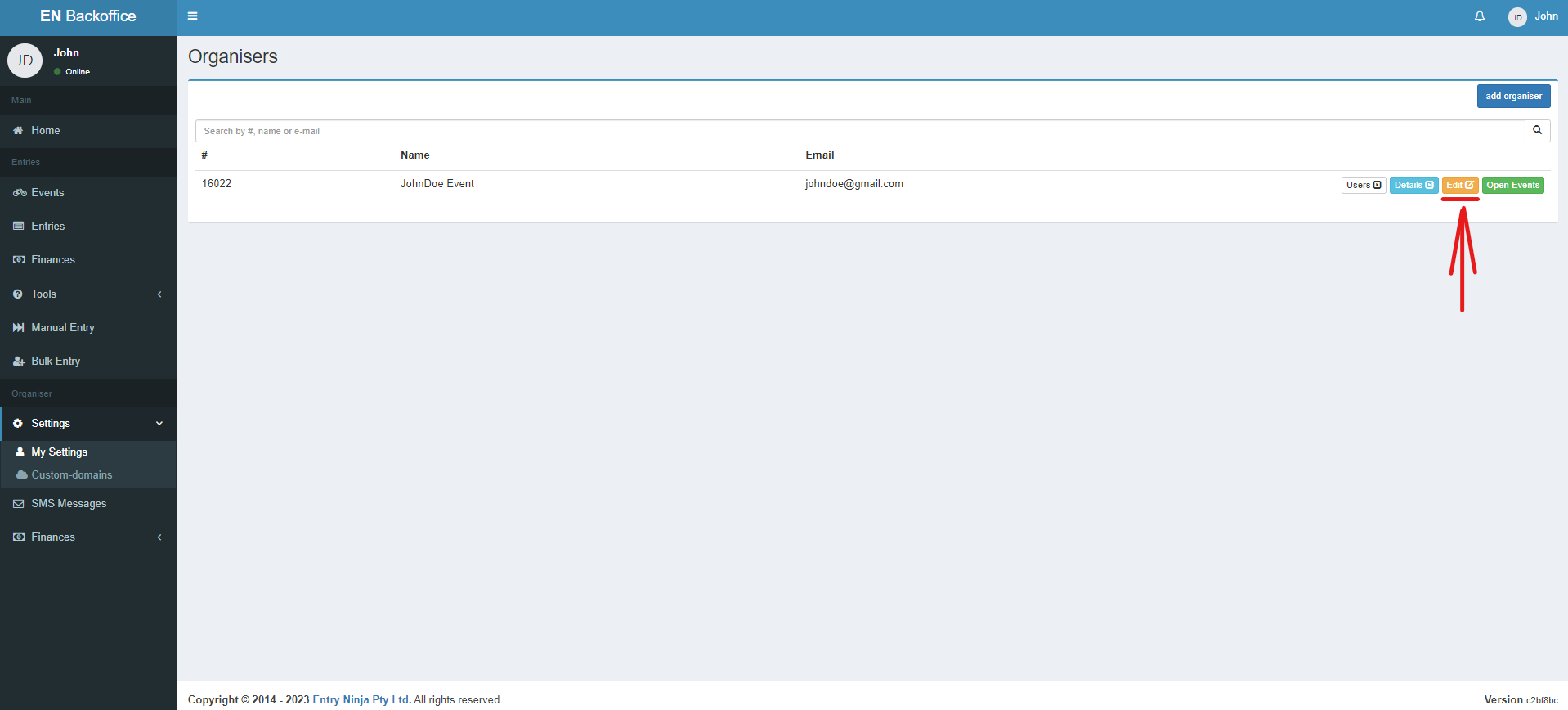Viewport: 1568px width, 710px height.
Task: Expand the Organiser Finances submenu chevron
Action: pos(159,537)
